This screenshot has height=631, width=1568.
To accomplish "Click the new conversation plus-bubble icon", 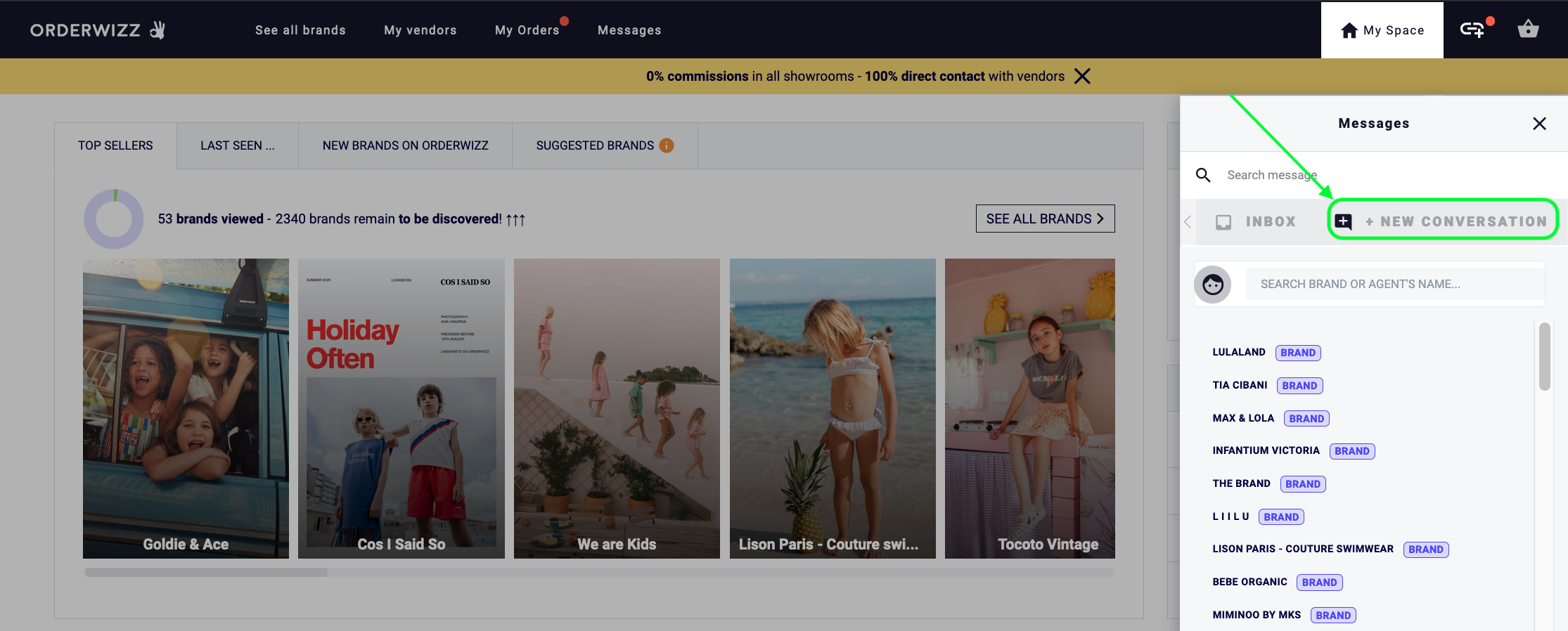I will tap(1343, 221).
